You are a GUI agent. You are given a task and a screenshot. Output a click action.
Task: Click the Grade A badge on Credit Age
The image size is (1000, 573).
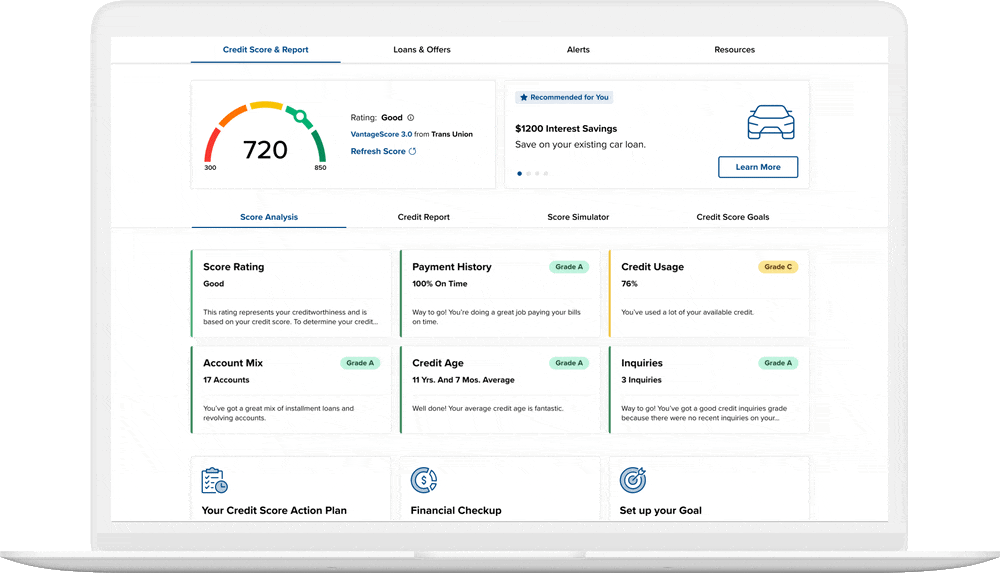pos(569,363)
